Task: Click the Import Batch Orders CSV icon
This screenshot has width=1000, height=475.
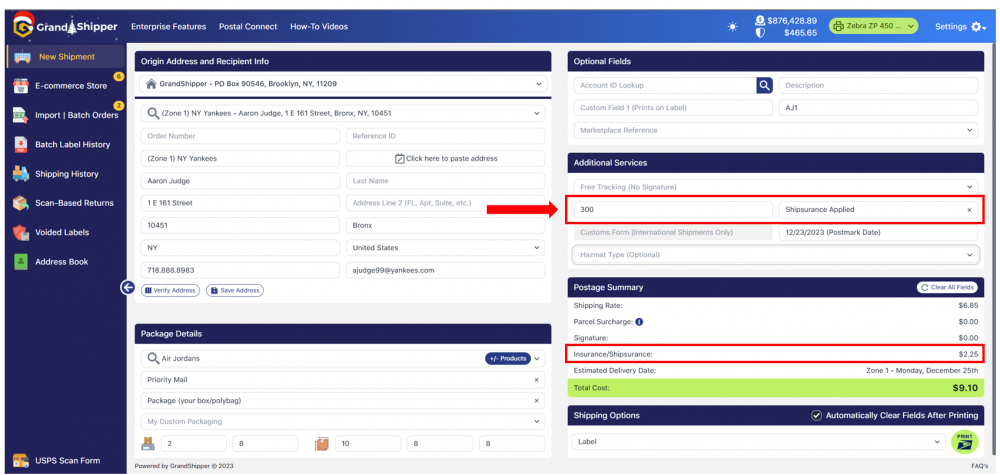Action: [x=21, y=115]
